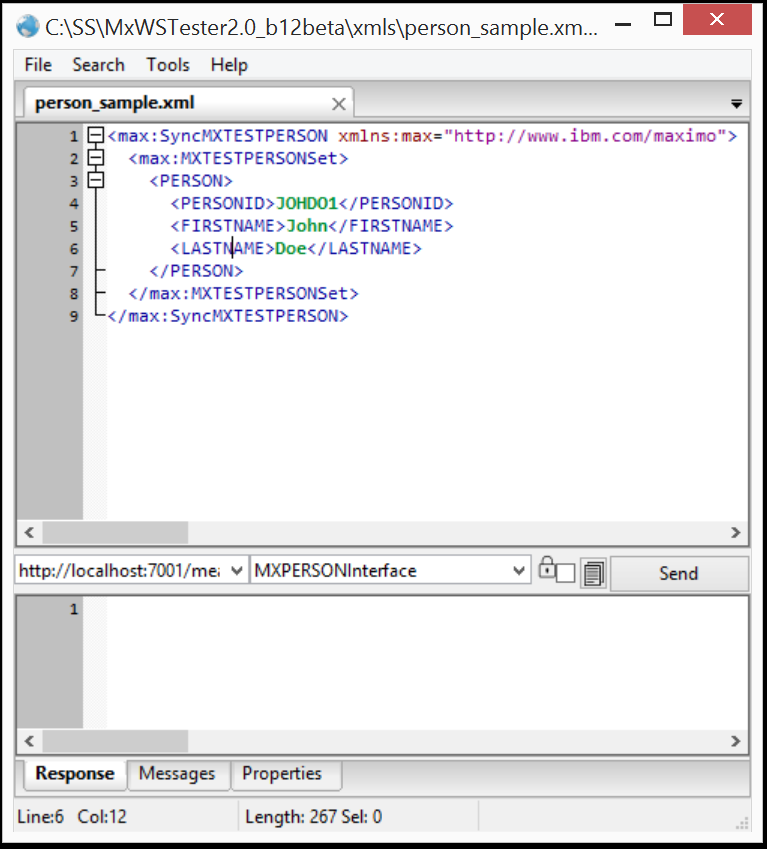Click the Length: 267 Sel: 0 status
This screenshot has width=767, height=849.
313,816
